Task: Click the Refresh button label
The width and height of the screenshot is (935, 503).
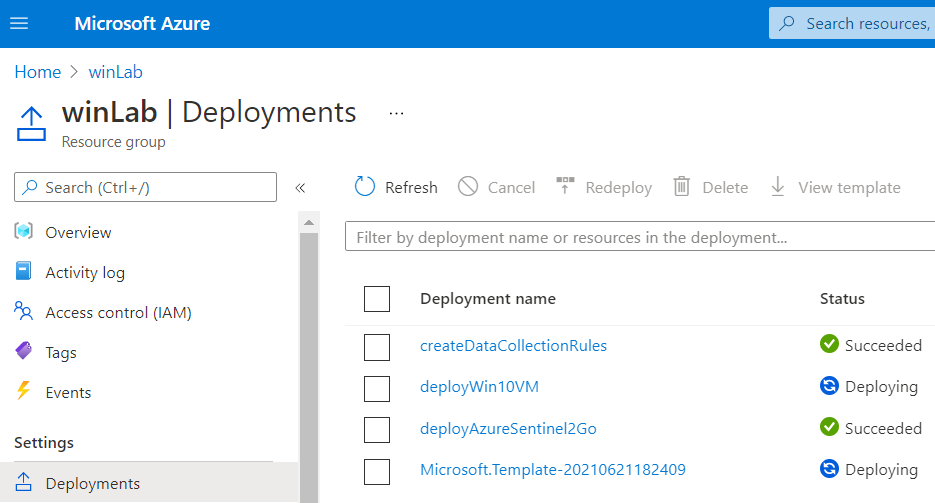Action: (411, 188)
